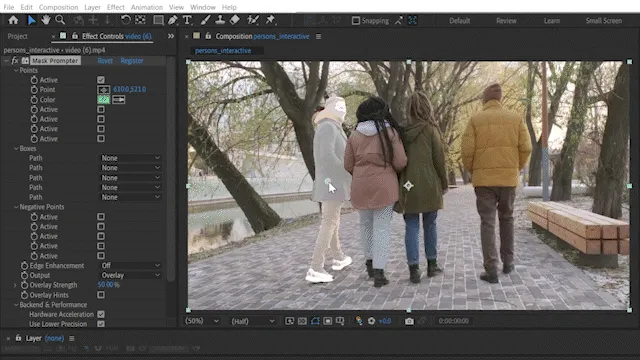
Task: Select the Puppet Pin tool
Action: tap(270, 20)
